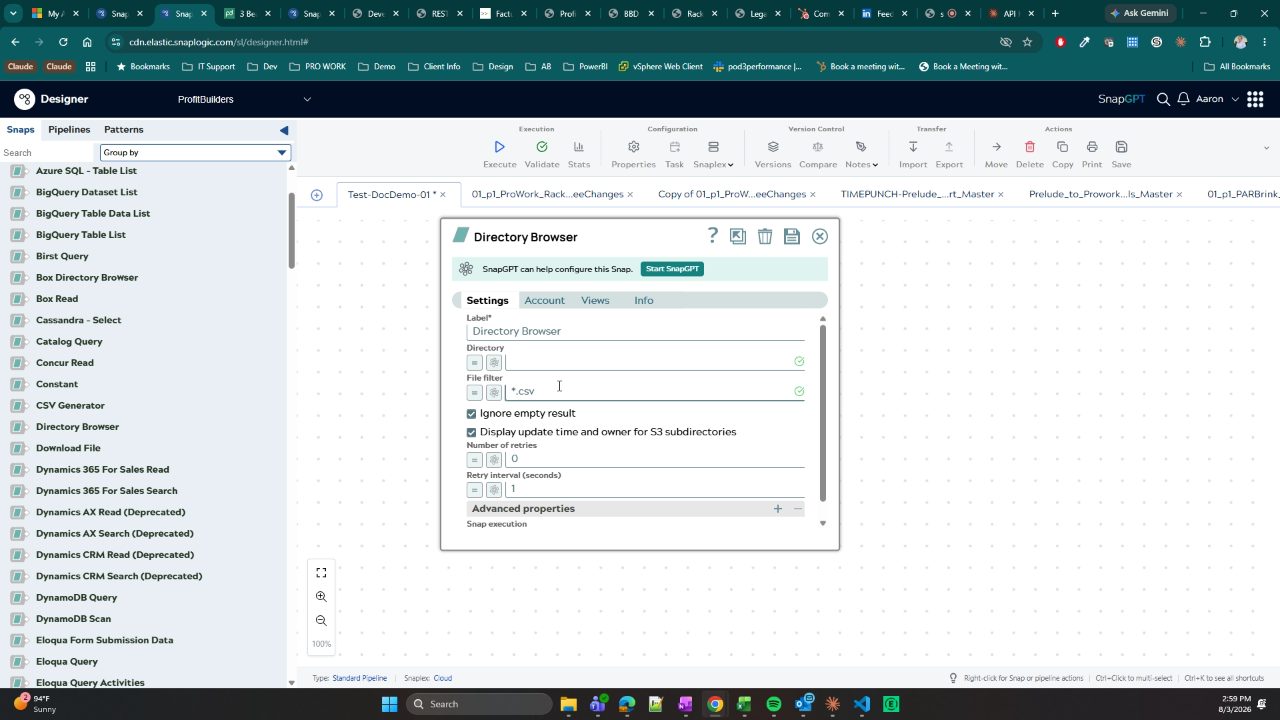Click the Standard Pipeline type link
Viewport: 1280px width, 720px height.
point(359,678)
